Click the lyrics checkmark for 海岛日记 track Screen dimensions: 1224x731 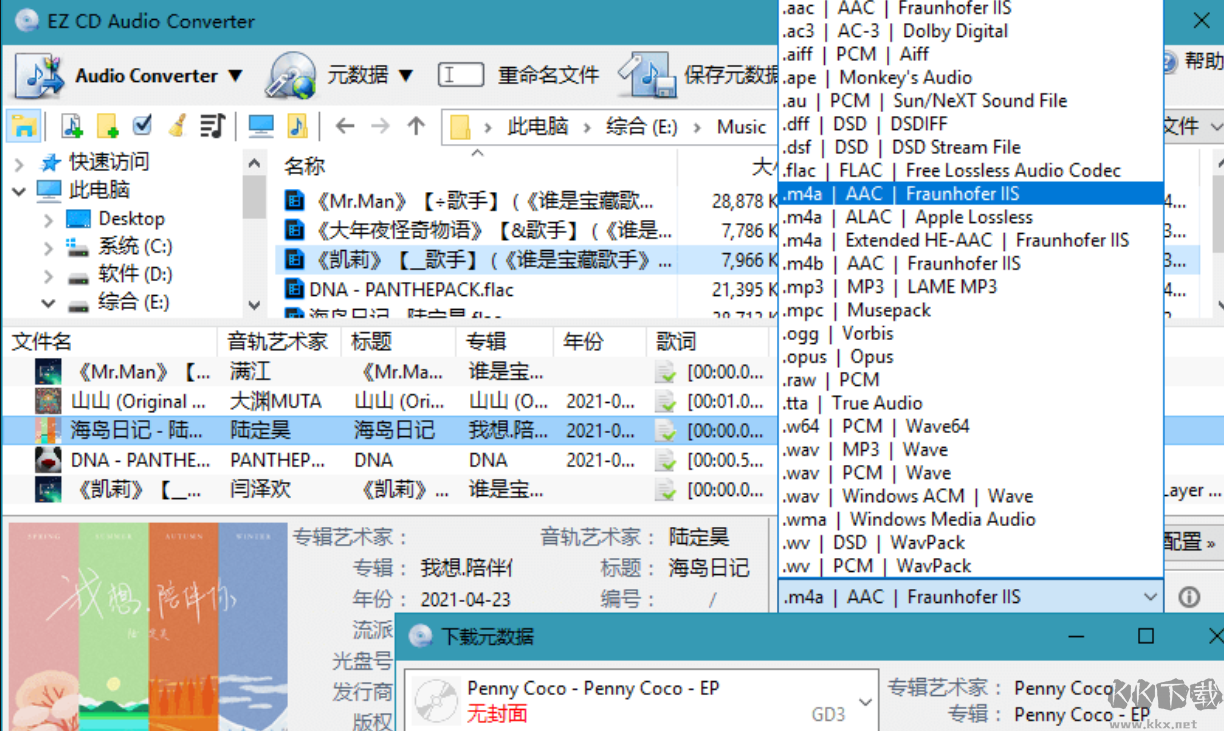point(664,431)
